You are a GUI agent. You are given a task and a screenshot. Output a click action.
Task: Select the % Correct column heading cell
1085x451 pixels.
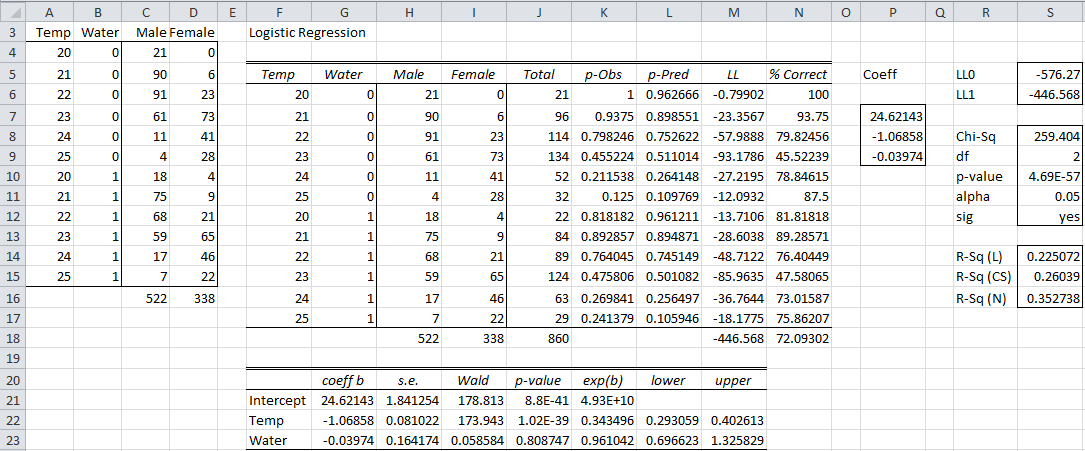coord(797,74)
